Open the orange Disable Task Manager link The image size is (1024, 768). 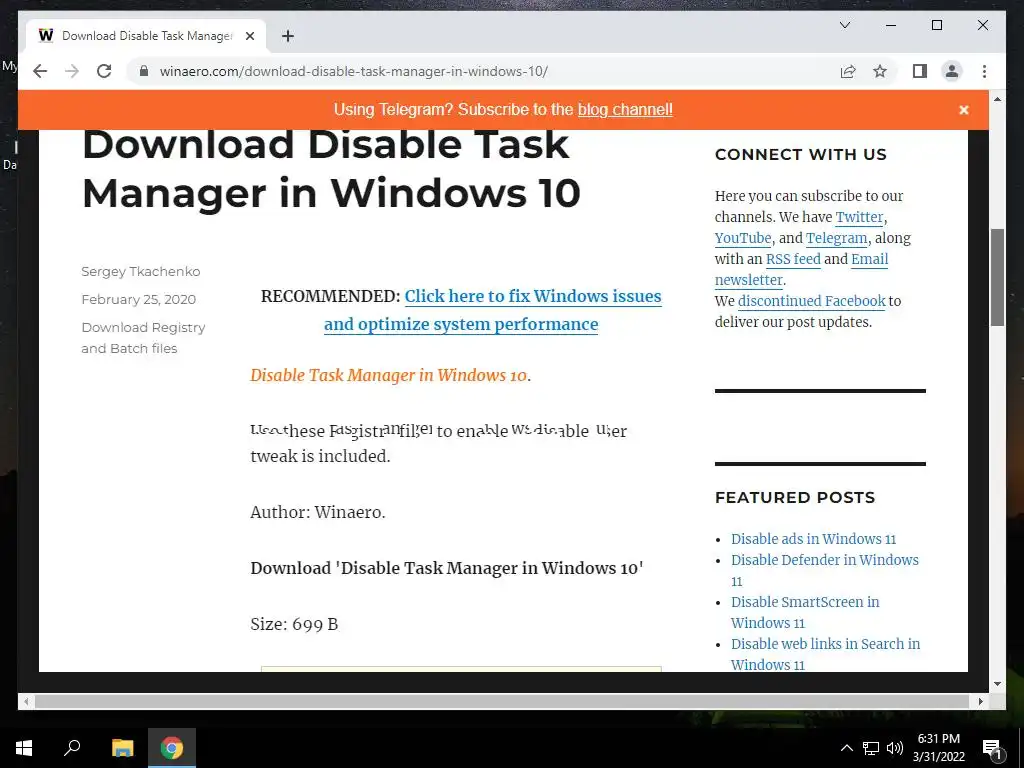[x=388, y=376]
